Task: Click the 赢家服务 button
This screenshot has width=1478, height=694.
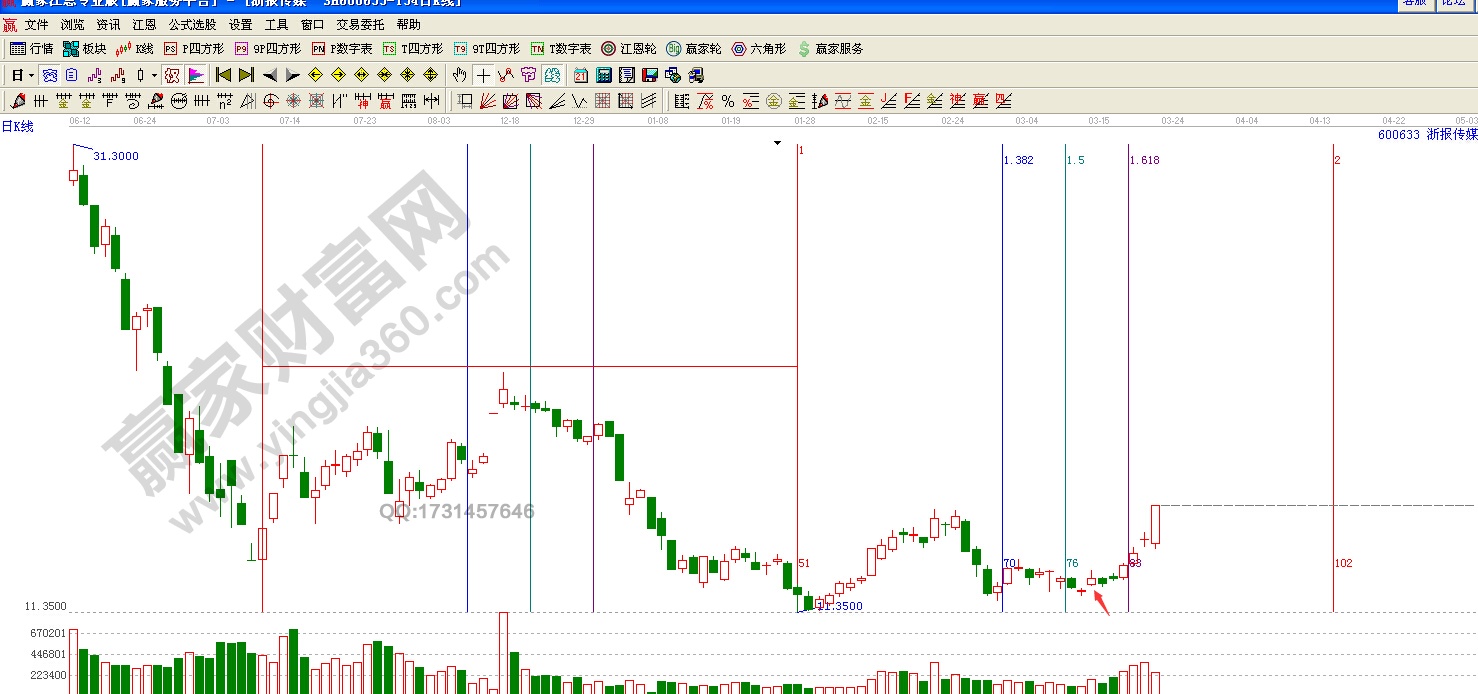Action: coord(830,49)
